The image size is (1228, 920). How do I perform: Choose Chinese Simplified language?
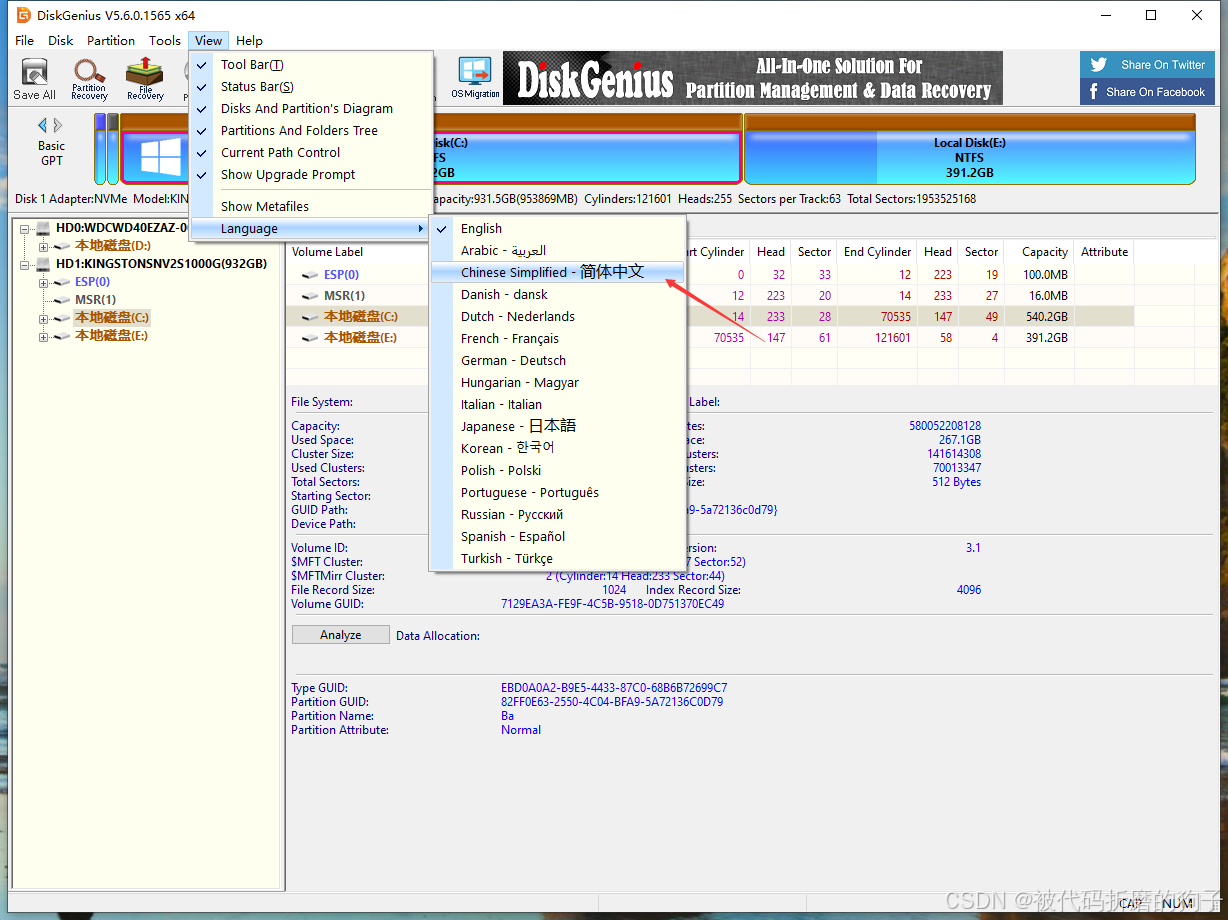click(558, 272)
